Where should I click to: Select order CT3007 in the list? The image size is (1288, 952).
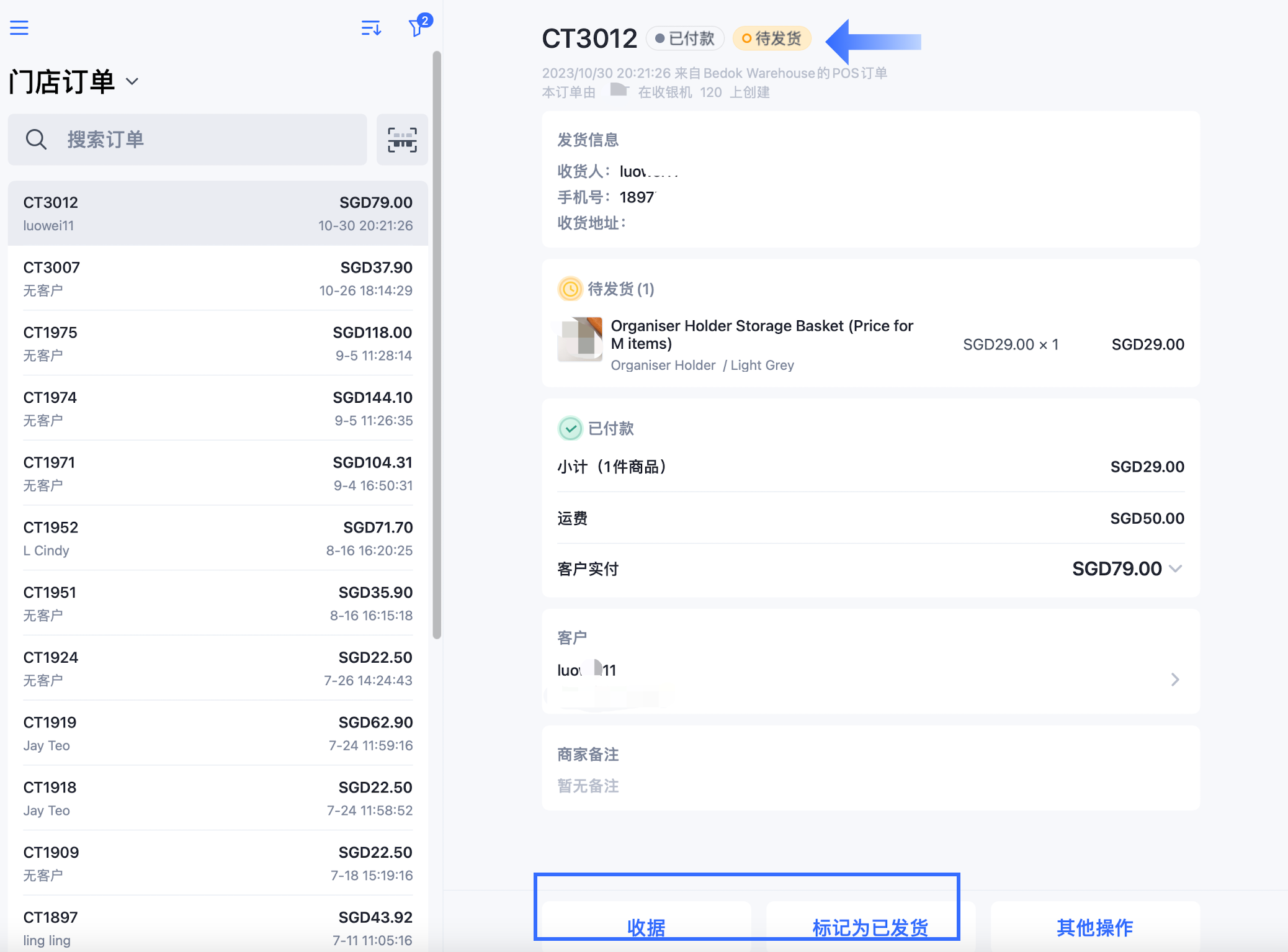click(x=218, y=279)
